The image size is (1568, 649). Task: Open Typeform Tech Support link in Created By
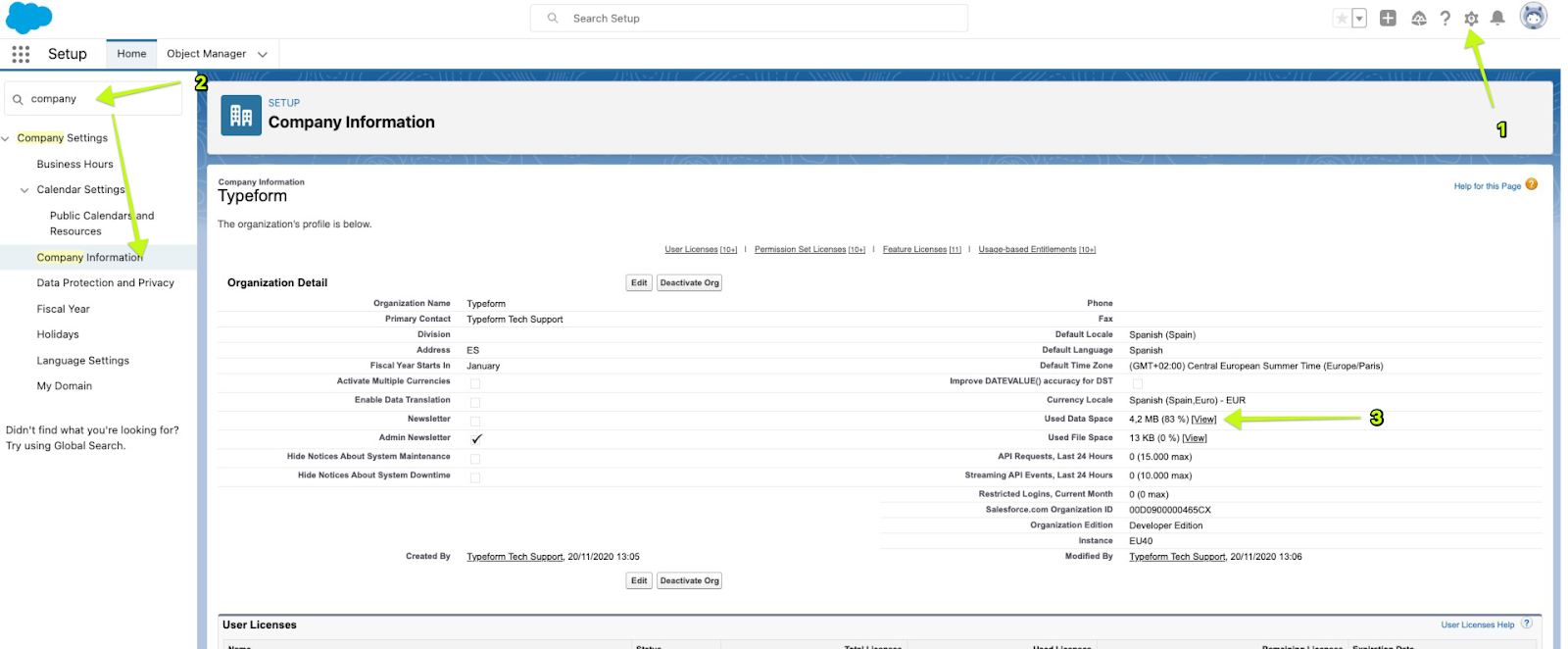[514, 557]
